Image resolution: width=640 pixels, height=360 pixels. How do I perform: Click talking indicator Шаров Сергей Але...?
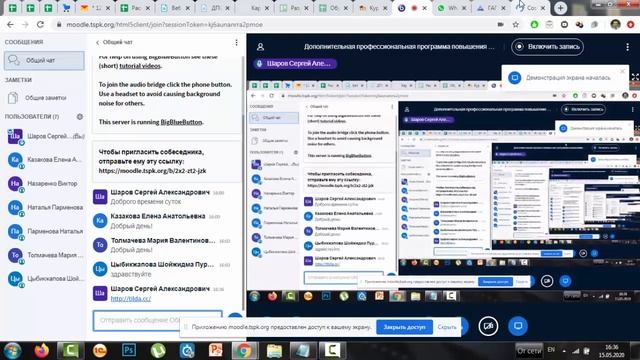pyautogui.click(x=295, y=64)
